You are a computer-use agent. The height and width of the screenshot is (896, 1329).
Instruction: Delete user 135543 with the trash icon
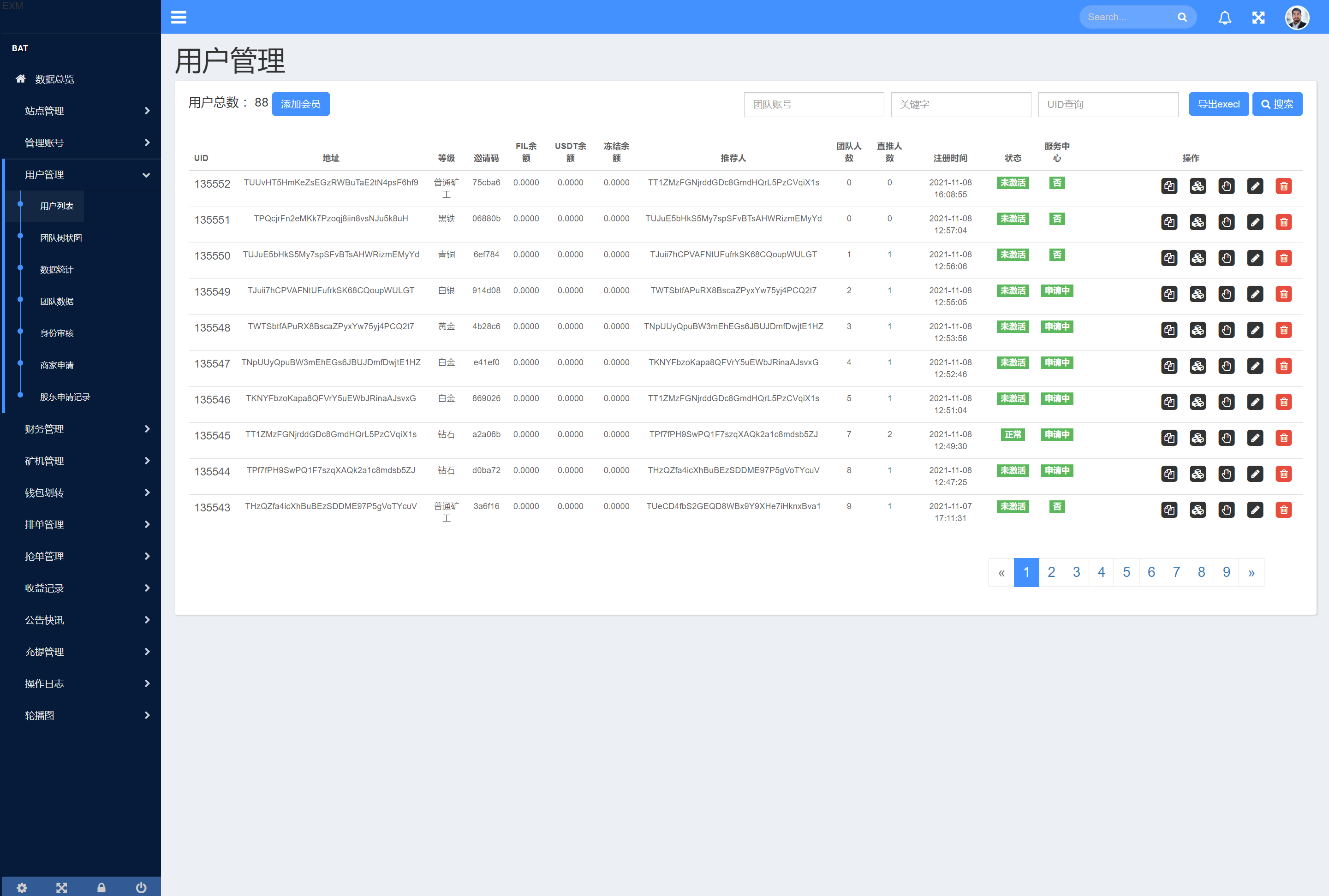(1284, 509)
